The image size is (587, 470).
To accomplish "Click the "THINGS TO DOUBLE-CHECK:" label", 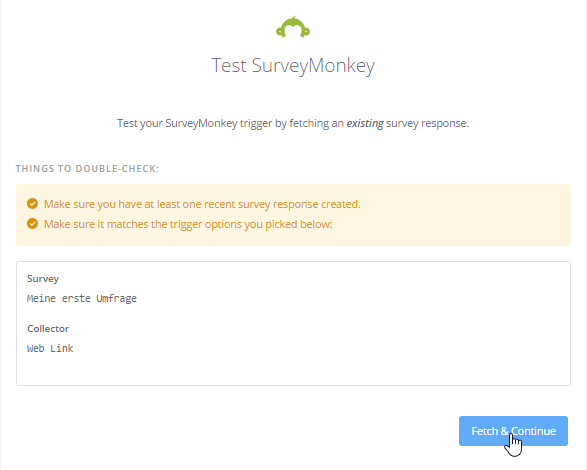I will pos(87,169).
